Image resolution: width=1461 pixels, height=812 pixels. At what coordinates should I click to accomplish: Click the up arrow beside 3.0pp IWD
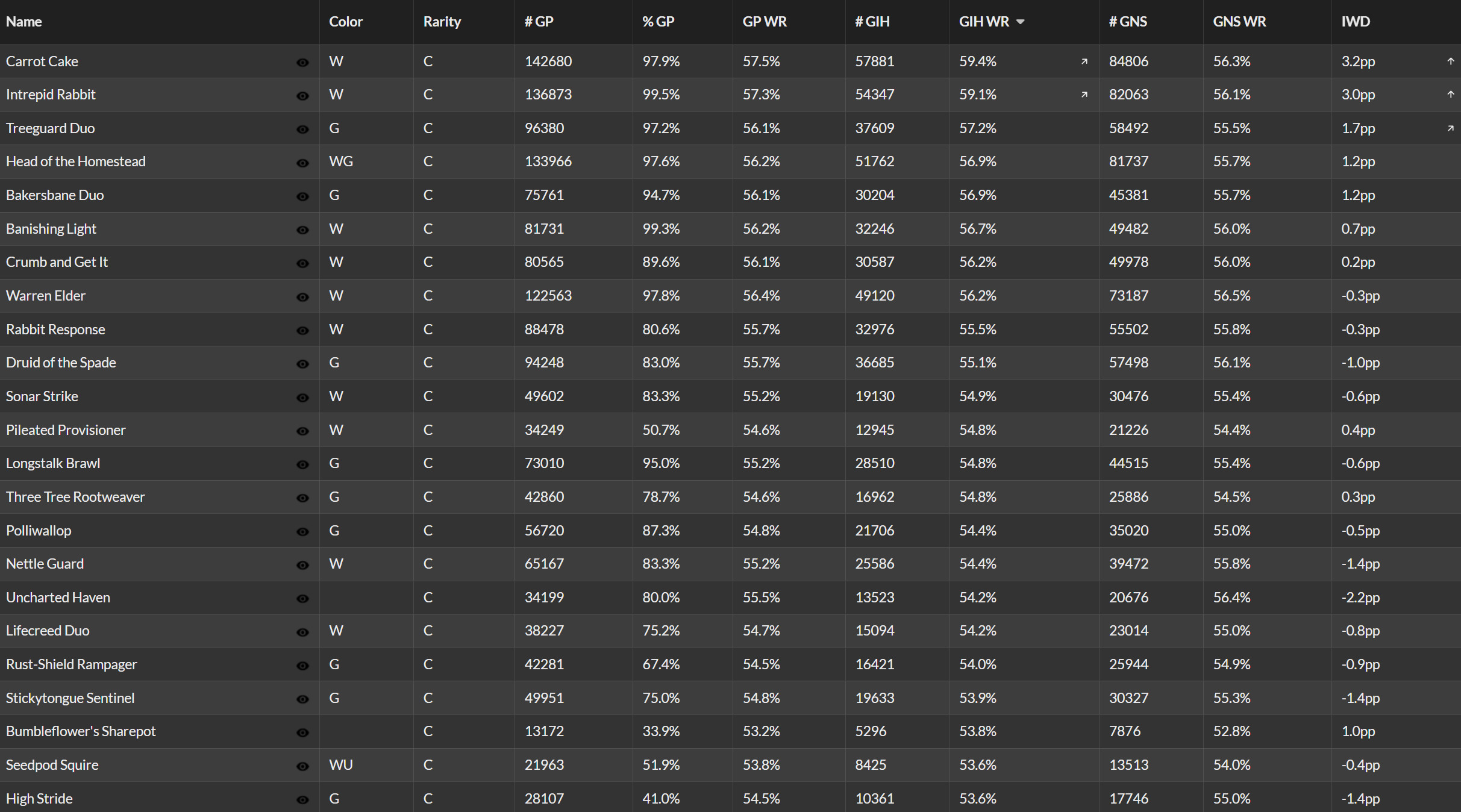1451,95
